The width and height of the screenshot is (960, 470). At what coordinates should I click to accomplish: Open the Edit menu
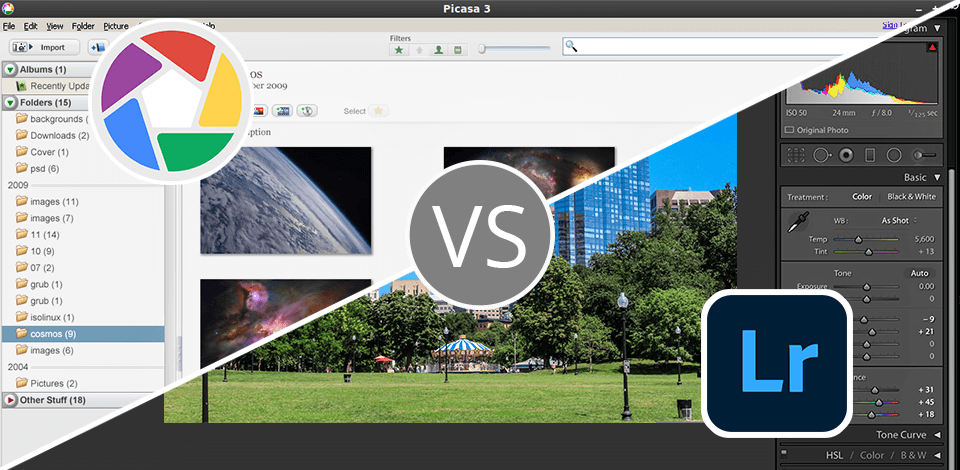[31, 26]
